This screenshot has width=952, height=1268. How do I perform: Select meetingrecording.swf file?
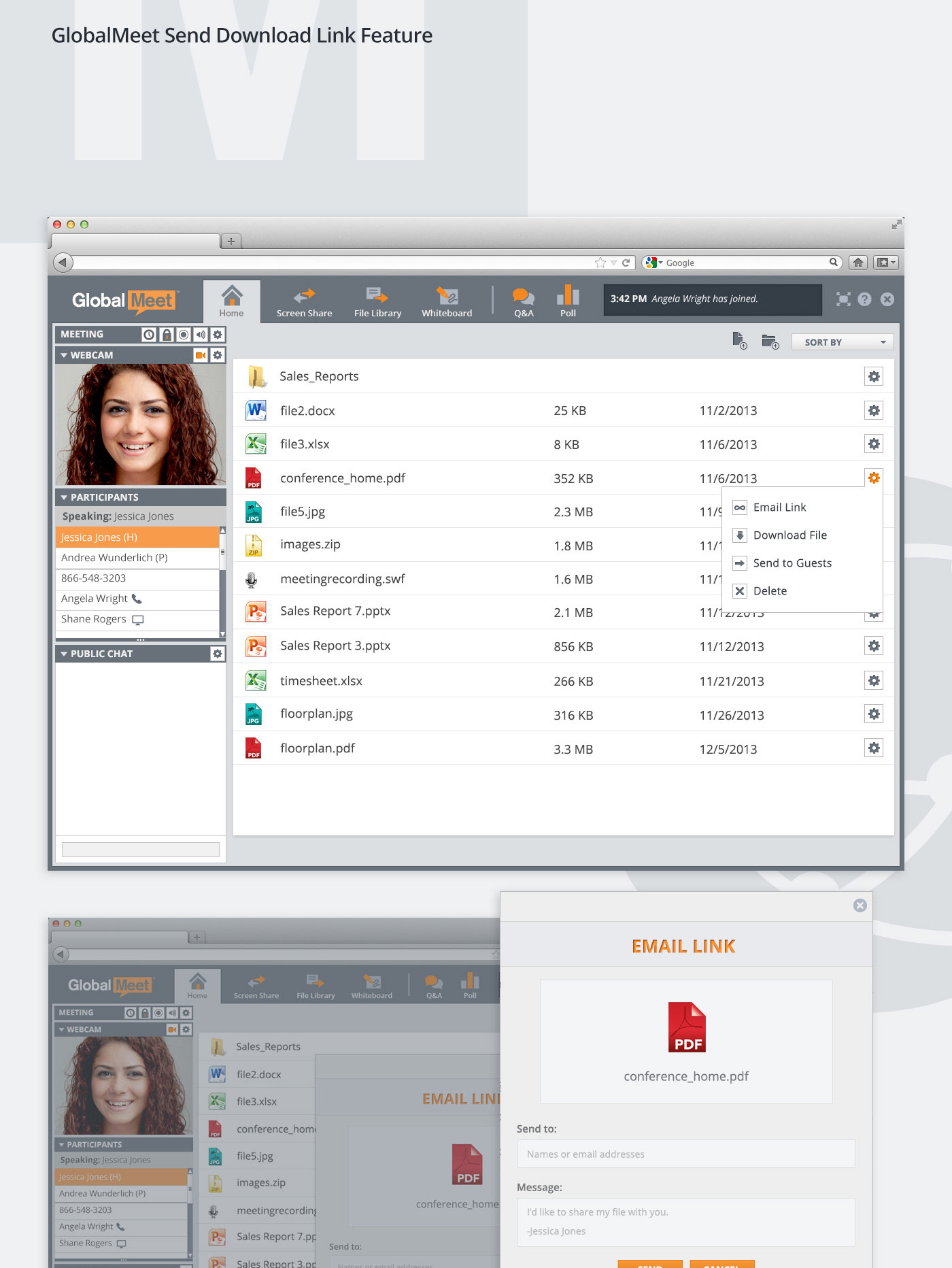(342, 578)
